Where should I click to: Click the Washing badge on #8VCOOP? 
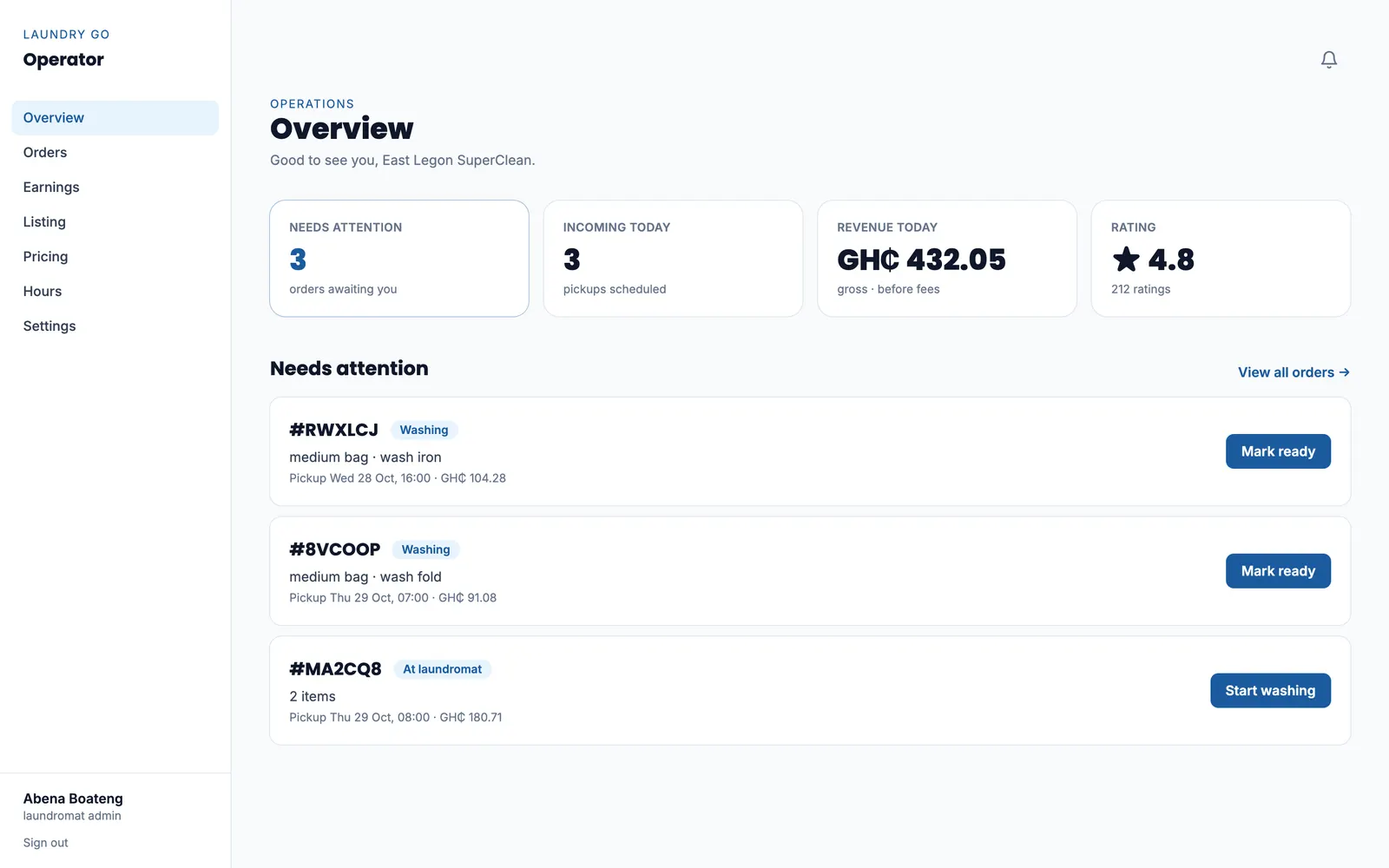pos(425,549)
